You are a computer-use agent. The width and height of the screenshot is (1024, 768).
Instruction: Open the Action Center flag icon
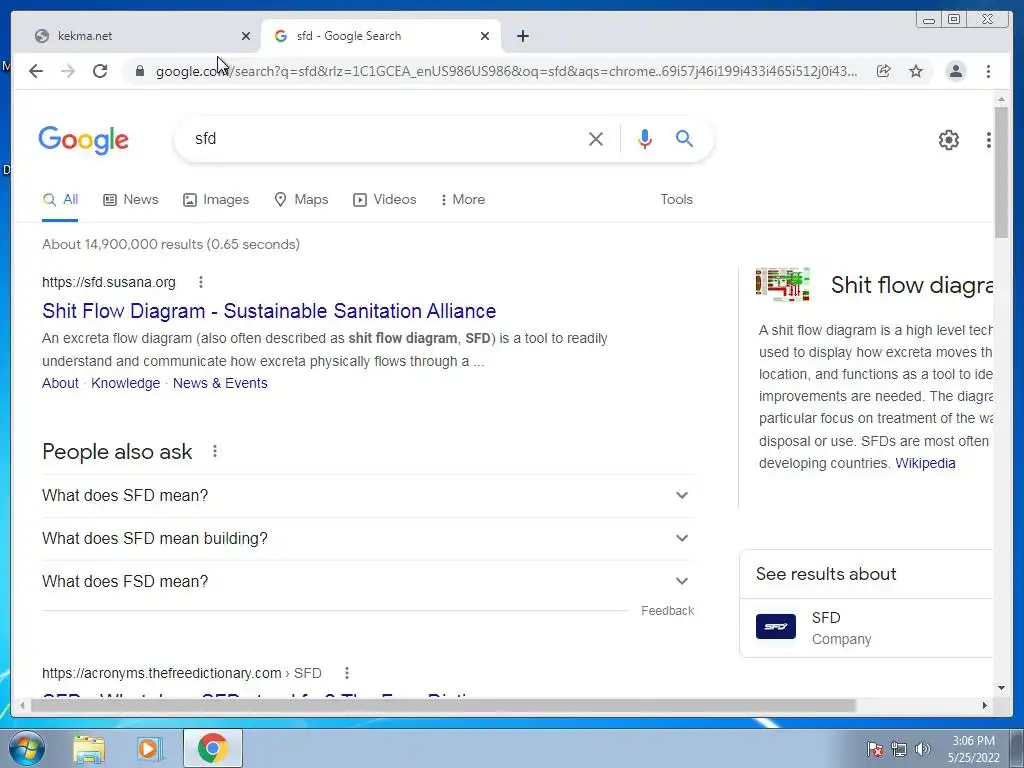(874, 749)
